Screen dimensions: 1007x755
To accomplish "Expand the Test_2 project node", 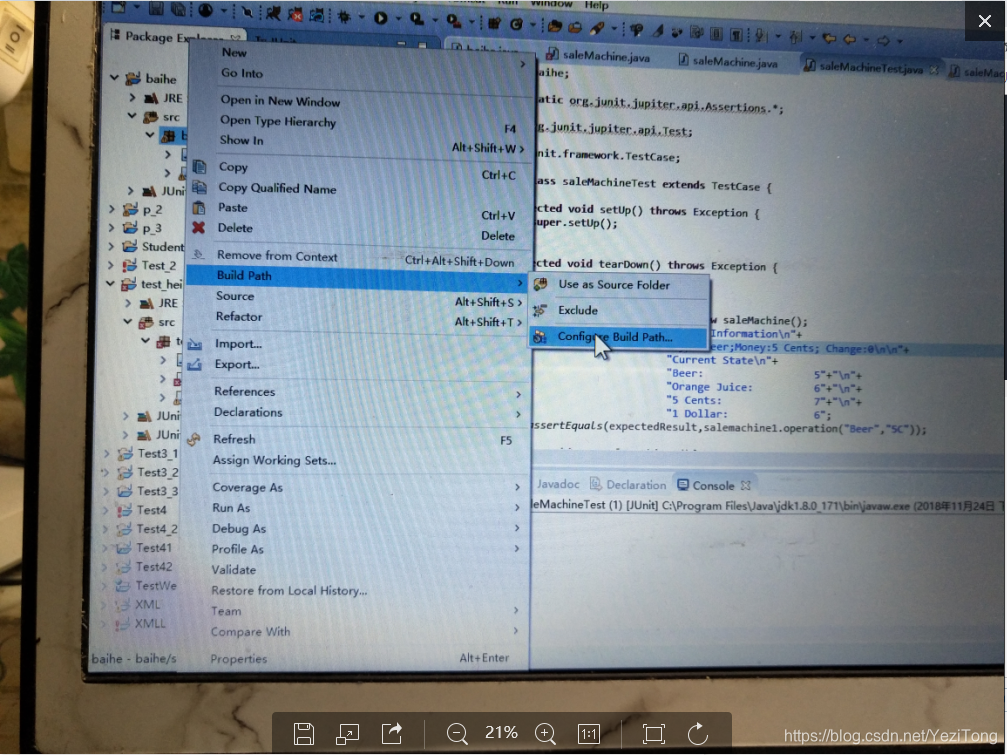I will (110, 265).
